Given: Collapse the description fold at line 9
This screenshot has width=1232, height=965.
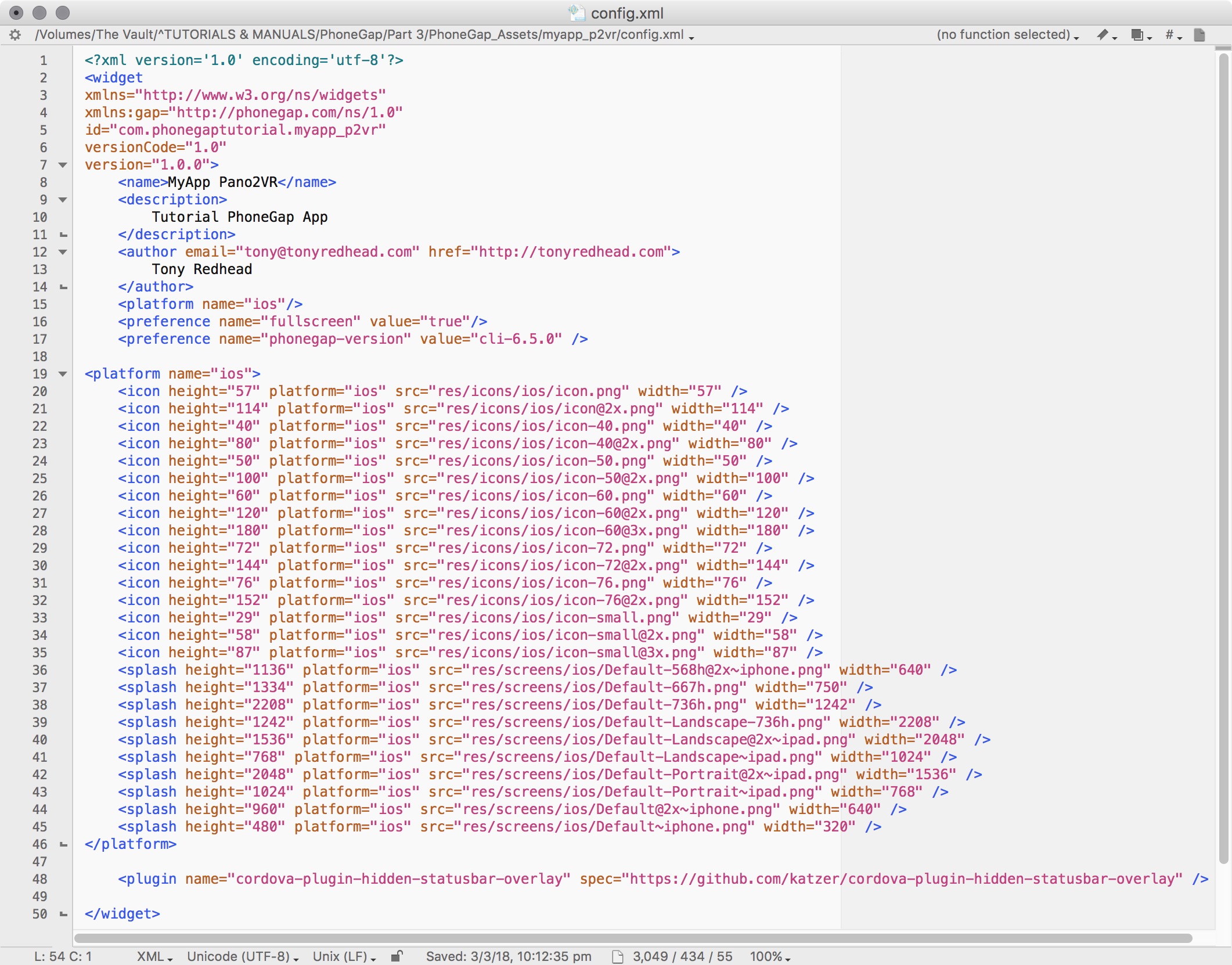Looking at the screenshot, I should tap(63, 200).
